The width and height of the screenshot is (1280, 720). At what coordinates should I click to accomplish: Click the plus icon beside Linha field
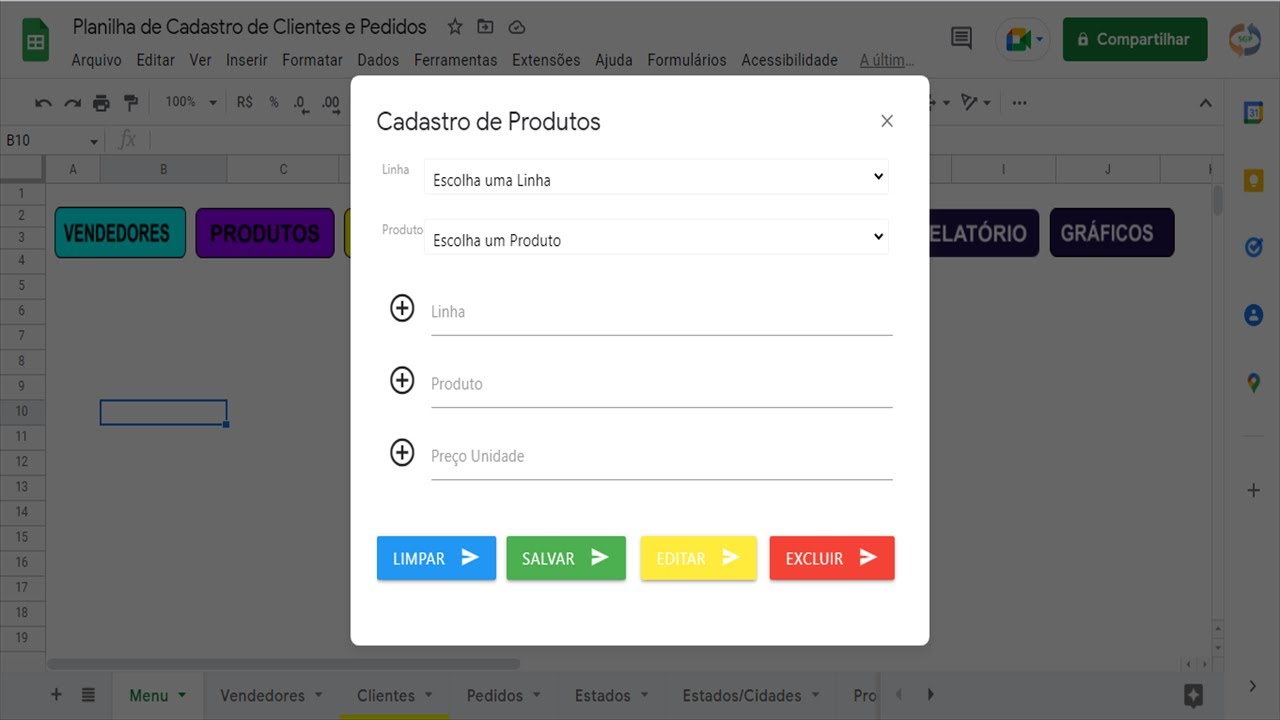point(402,308)
